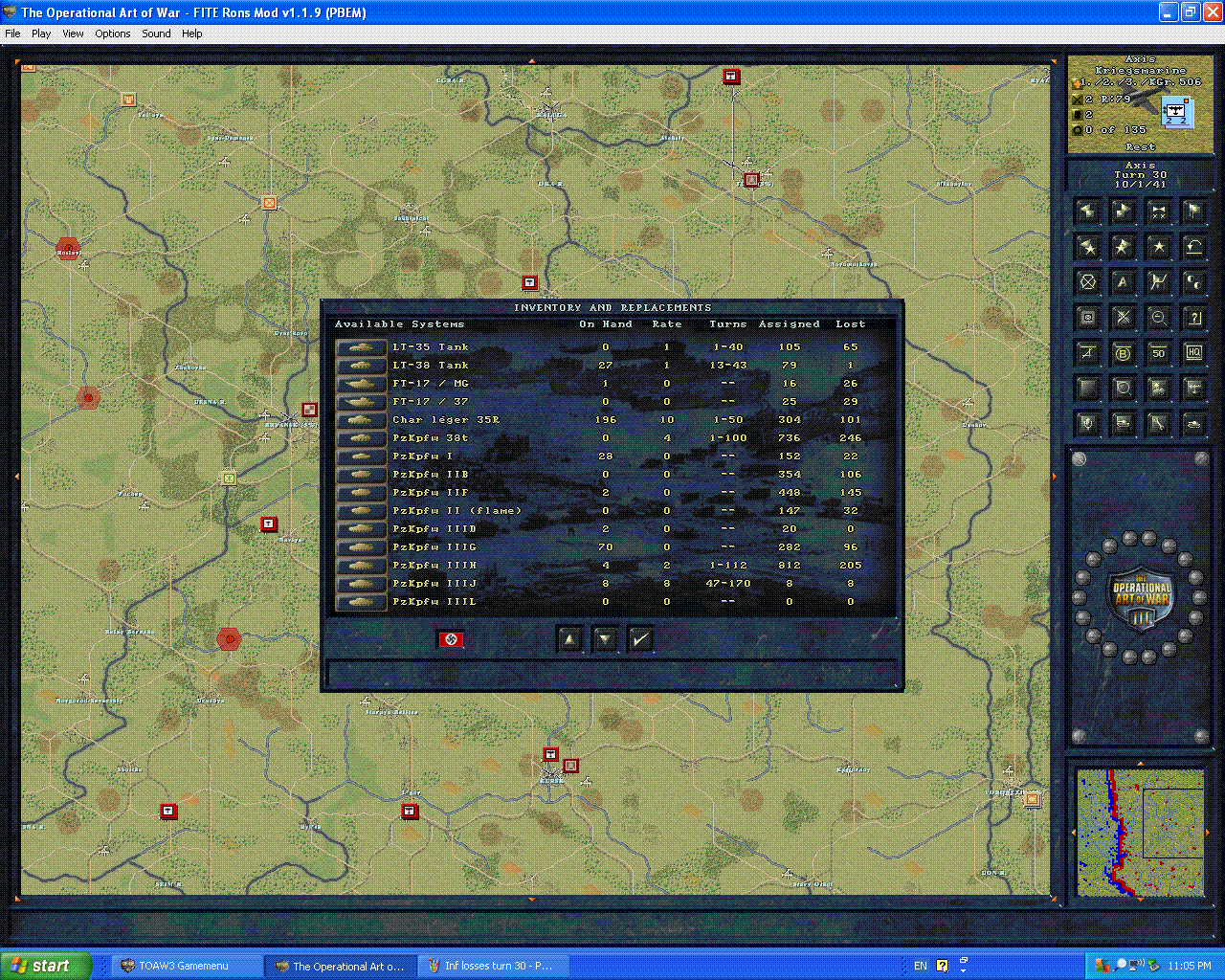Click the tank icon beside LT-35 Tank
The width and height of the screenshot is (1225, 980).
pyautogui.click(x=361, y=347)
